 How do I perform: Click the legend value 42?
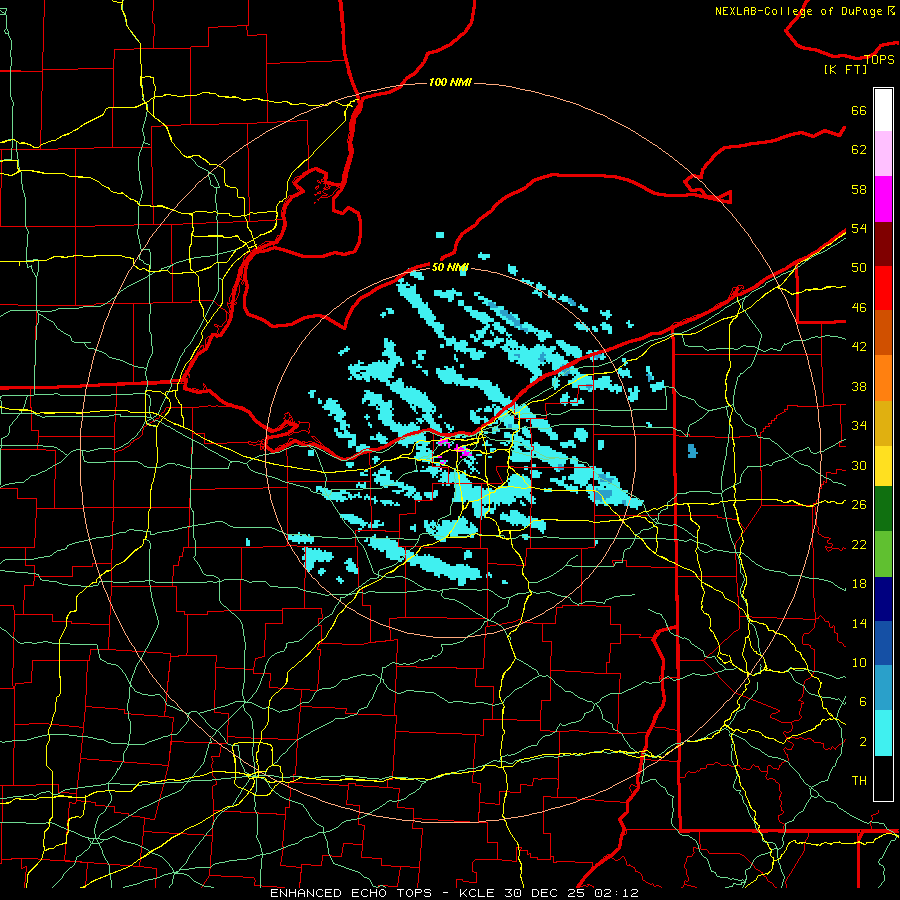coord(859,347)
